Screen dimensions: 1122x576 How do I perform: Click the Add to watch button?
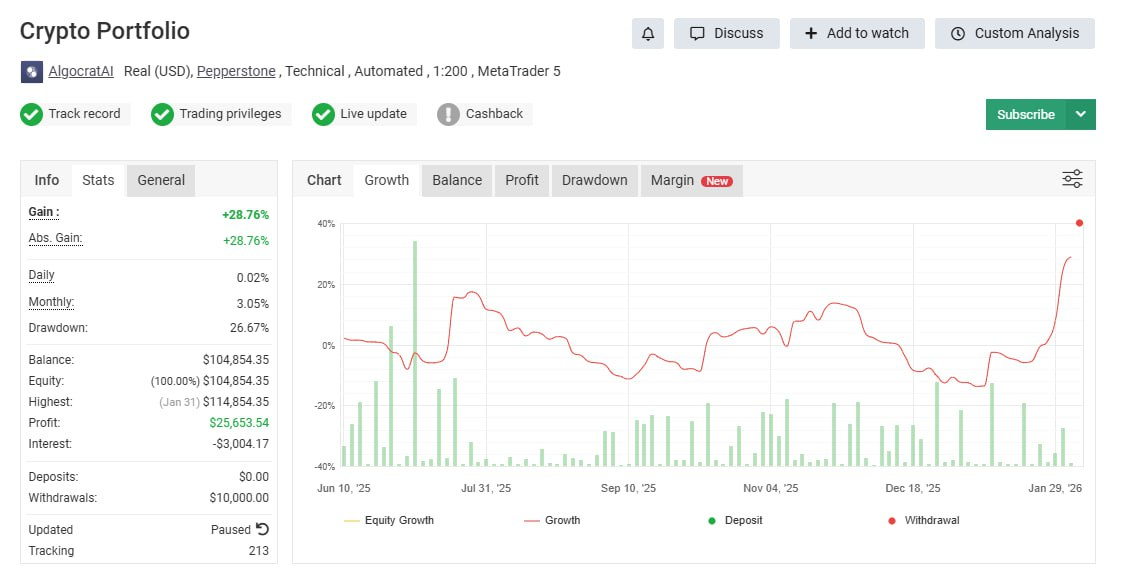tap(857, 33)
